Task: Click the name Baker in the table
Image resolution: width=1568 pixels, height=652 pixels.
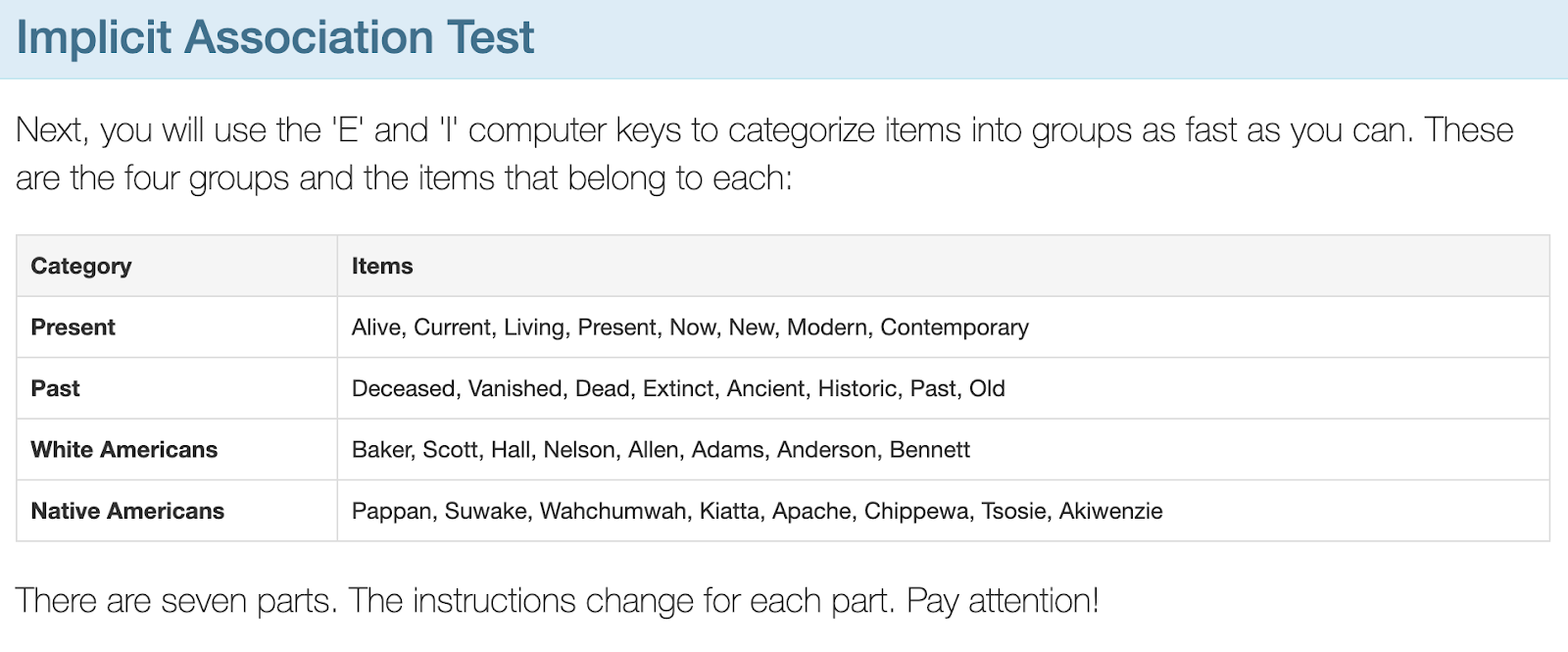Action: (381, 450)
